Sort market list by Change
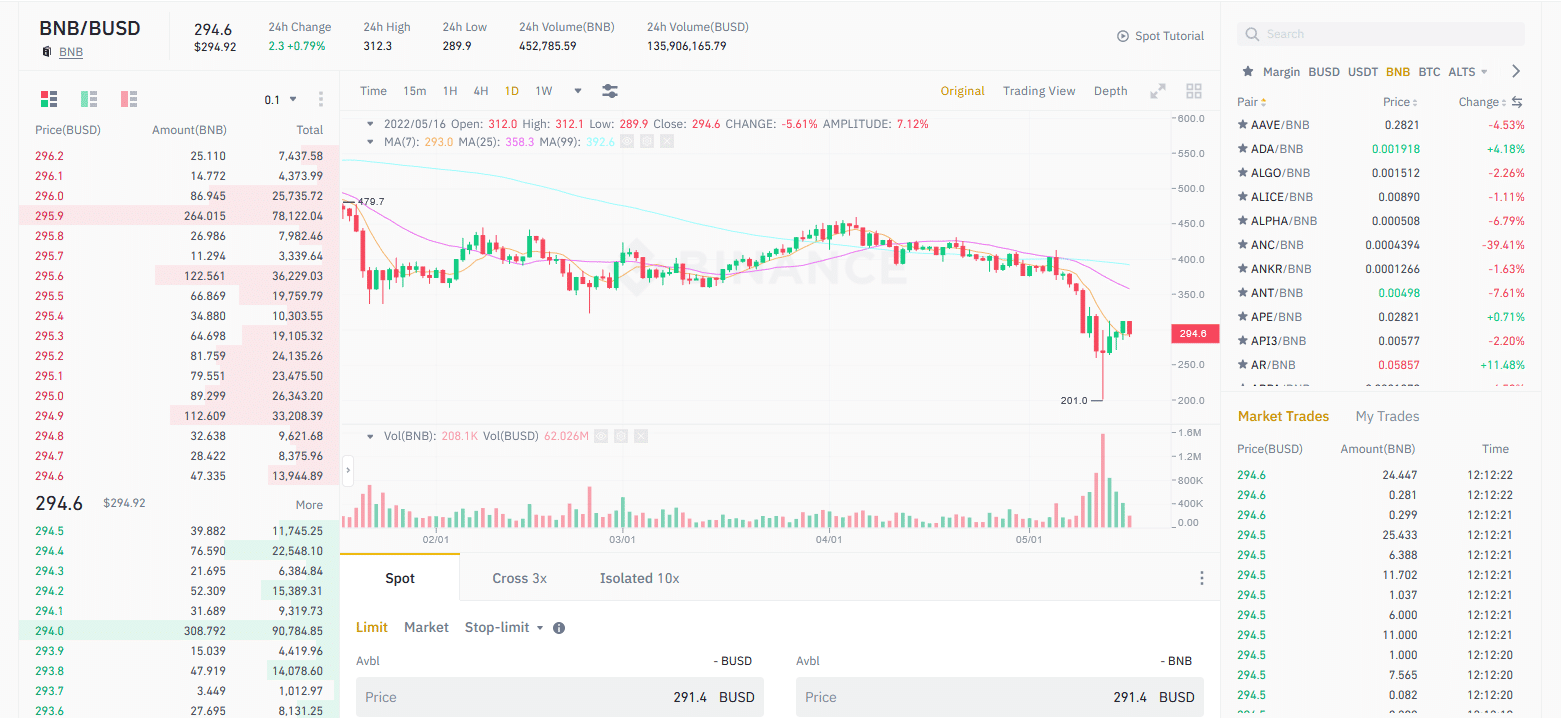This screenshot has height=718, width=1561. click(1482, 102)
